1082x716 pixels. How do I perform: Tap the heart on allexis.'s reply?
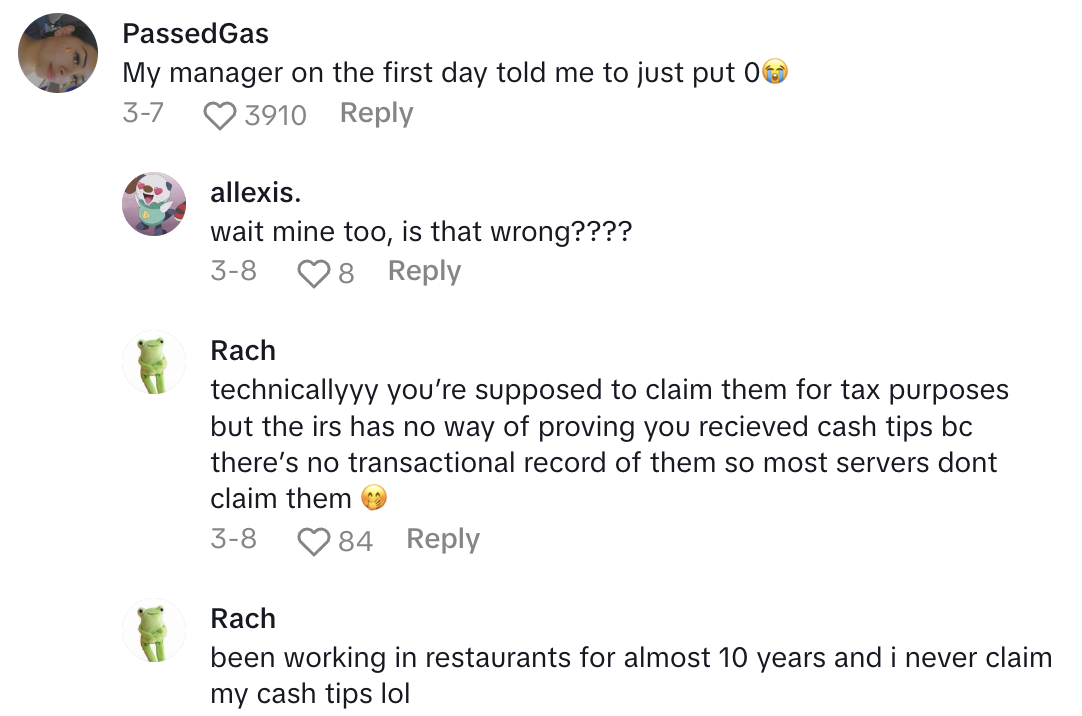tap(313, 273)
